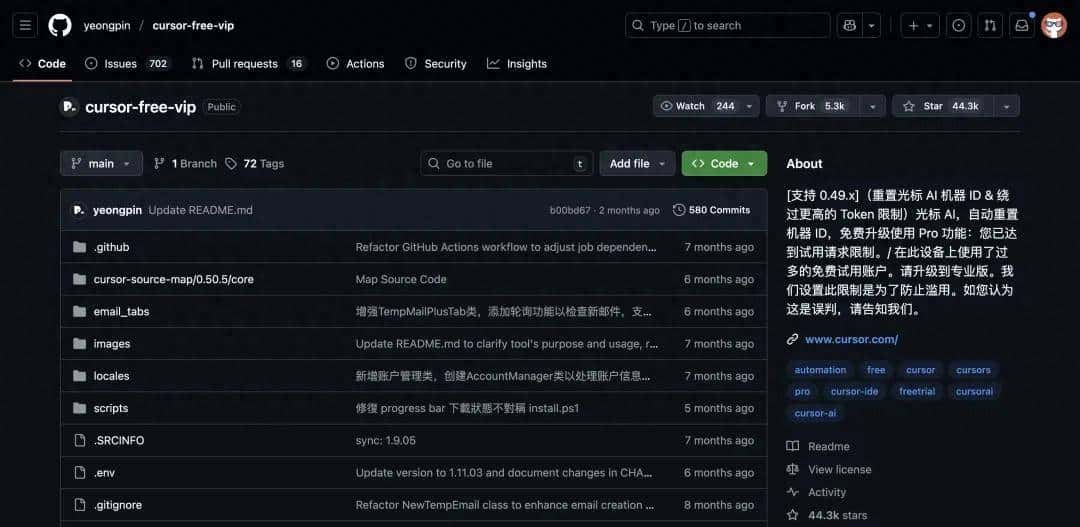Open the pull requests header icon
The image size is (1080, 527).
pyautogui.click(x=990, y=25)
